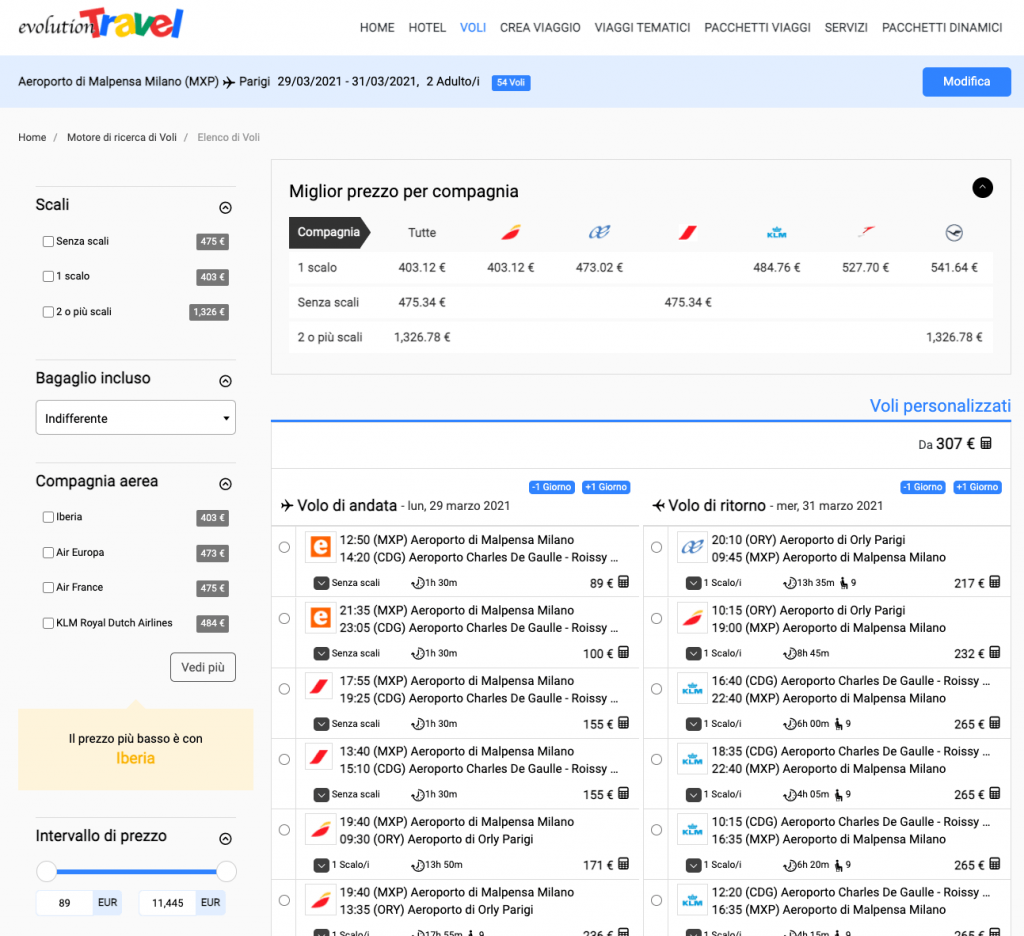Open the calculator icon next to 307 €
The height and width of the screenshot is (936, 1024).
(x=986, y=443)
